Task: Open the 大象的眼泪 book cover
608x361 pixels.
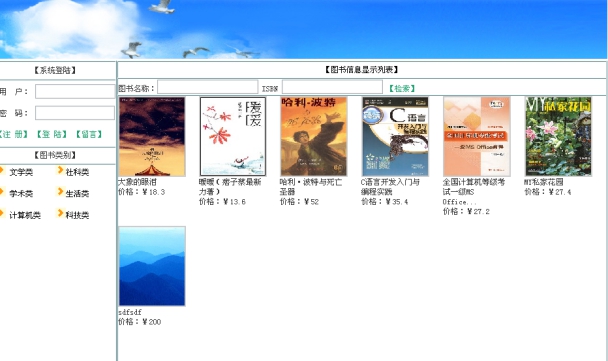Action: pos(152,136)
